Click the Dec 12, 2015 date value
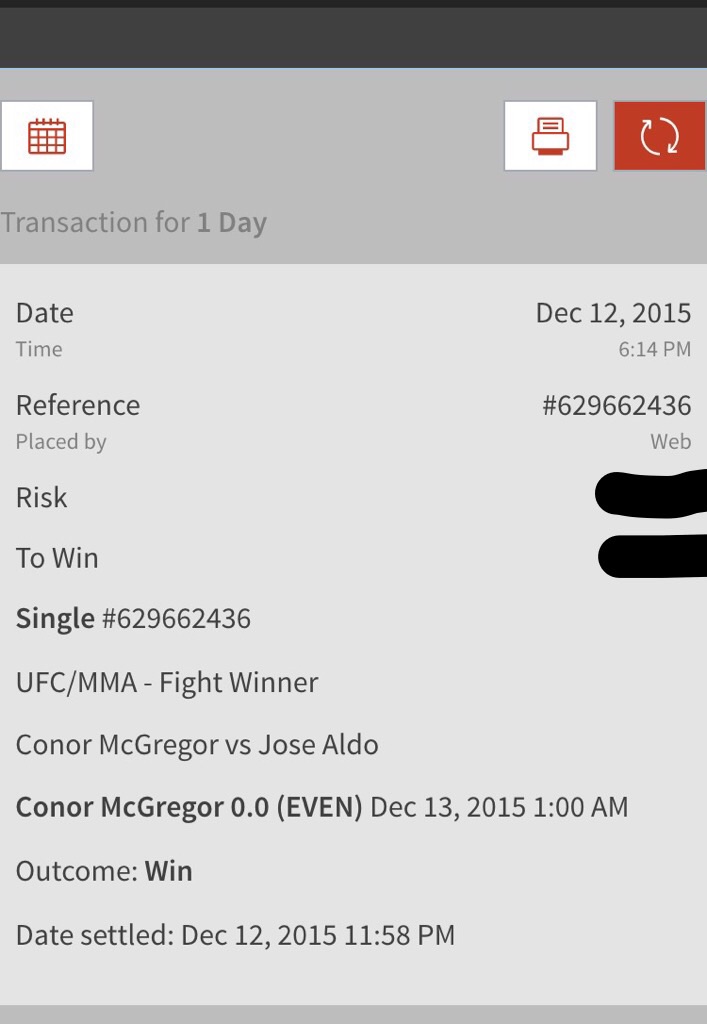 coord(613,313)
